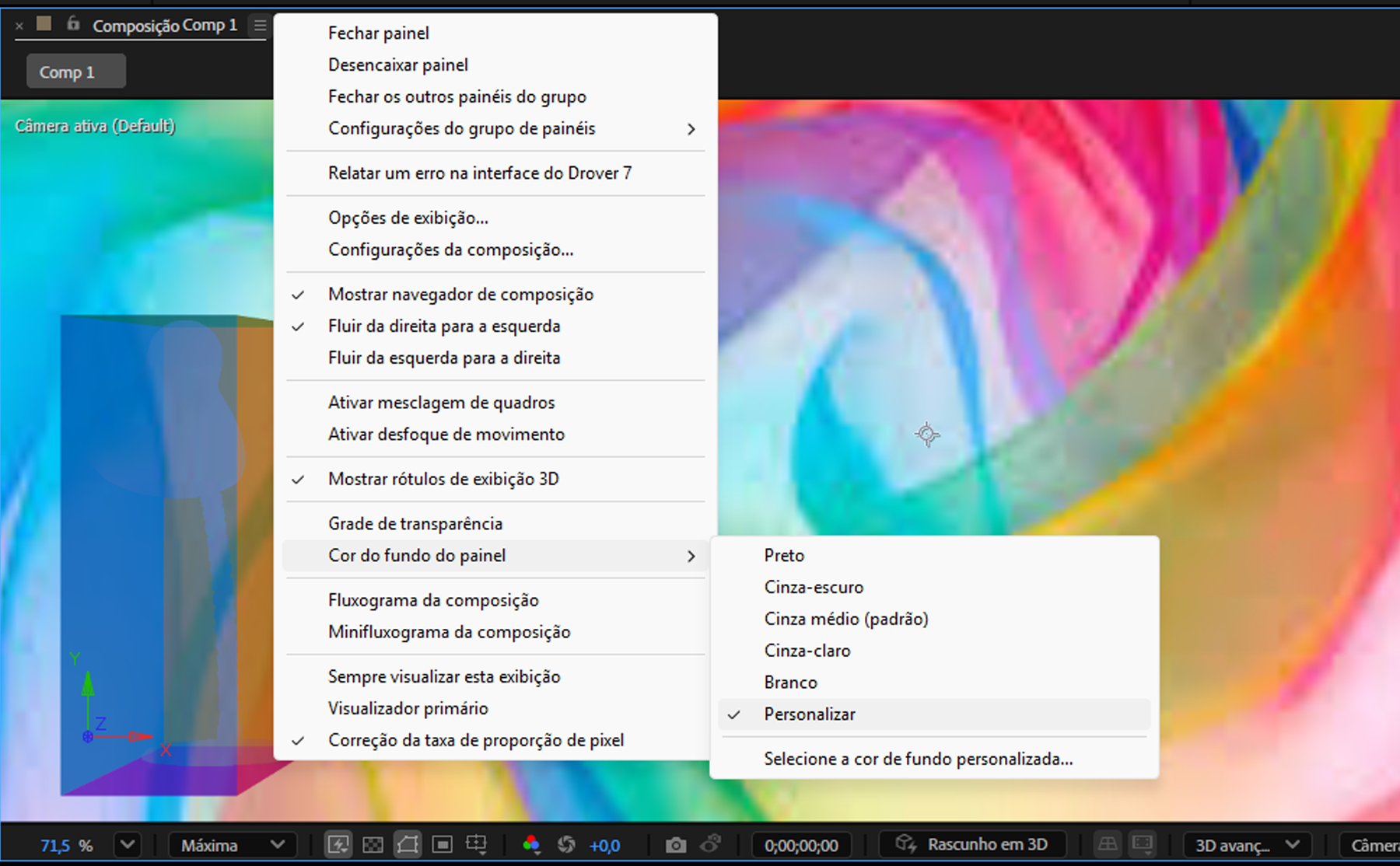
Task: Click the Rascunho em 3D button
Action: (x=972, y=844)
